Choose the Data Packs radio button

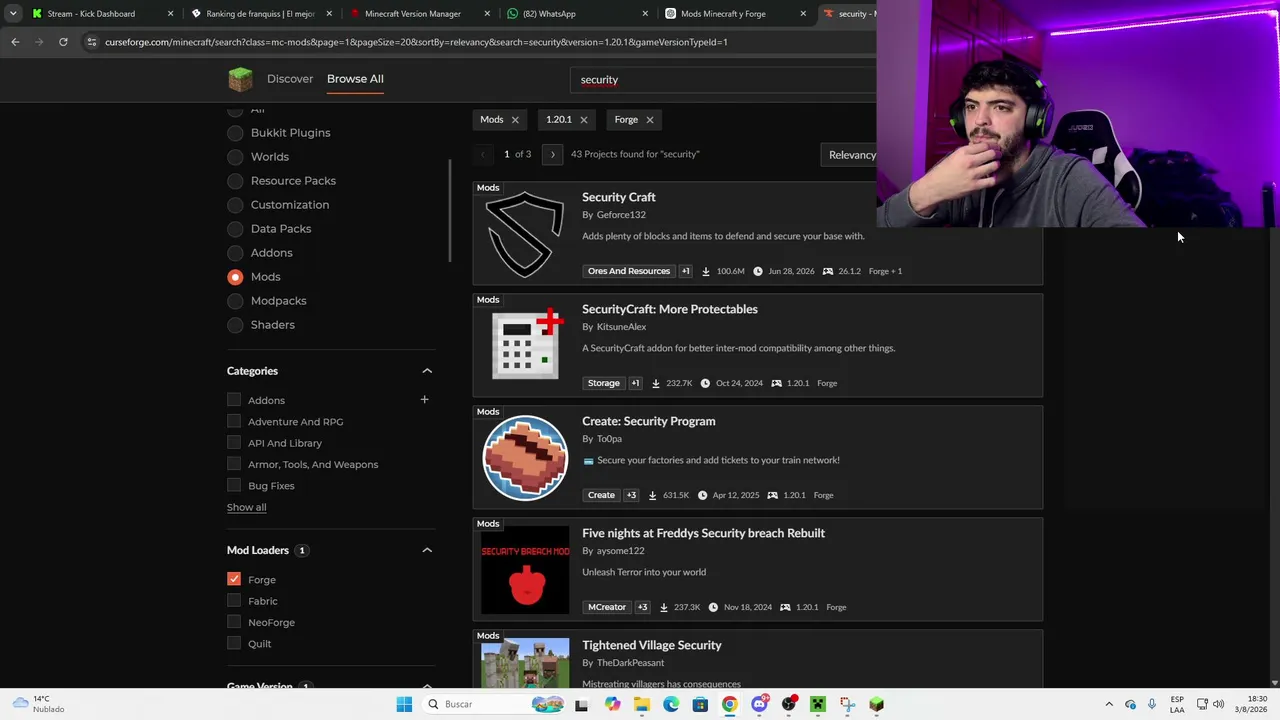tap(235, 229)
